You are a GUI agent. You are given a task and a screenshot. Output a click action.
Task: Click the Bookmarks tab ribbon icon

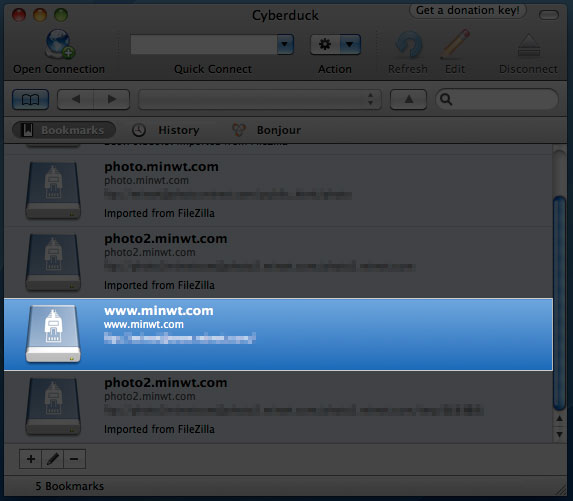click(x=28, y=130)
